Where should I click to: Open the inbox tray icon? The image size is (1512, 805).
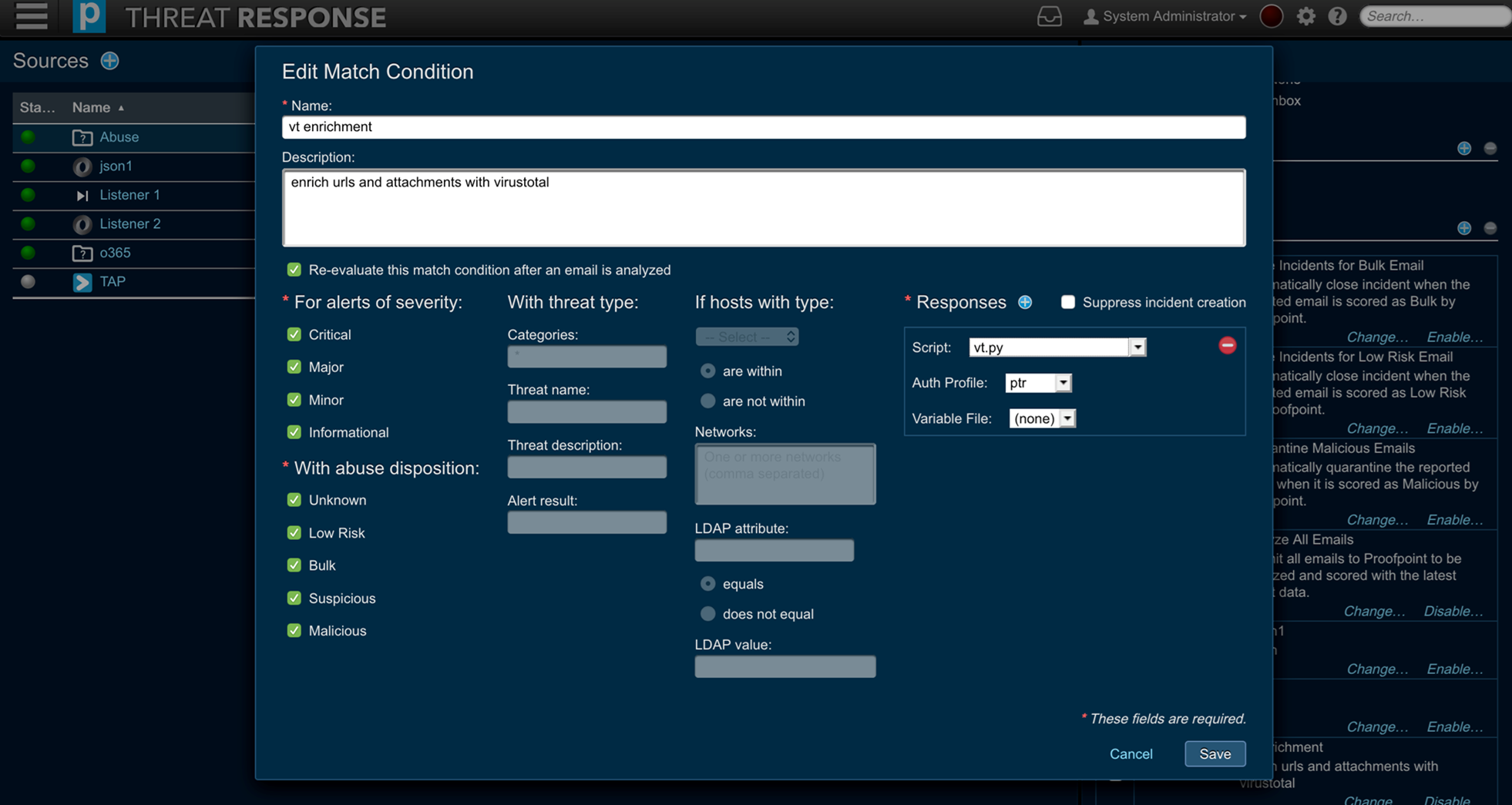tap(1049, 16)
